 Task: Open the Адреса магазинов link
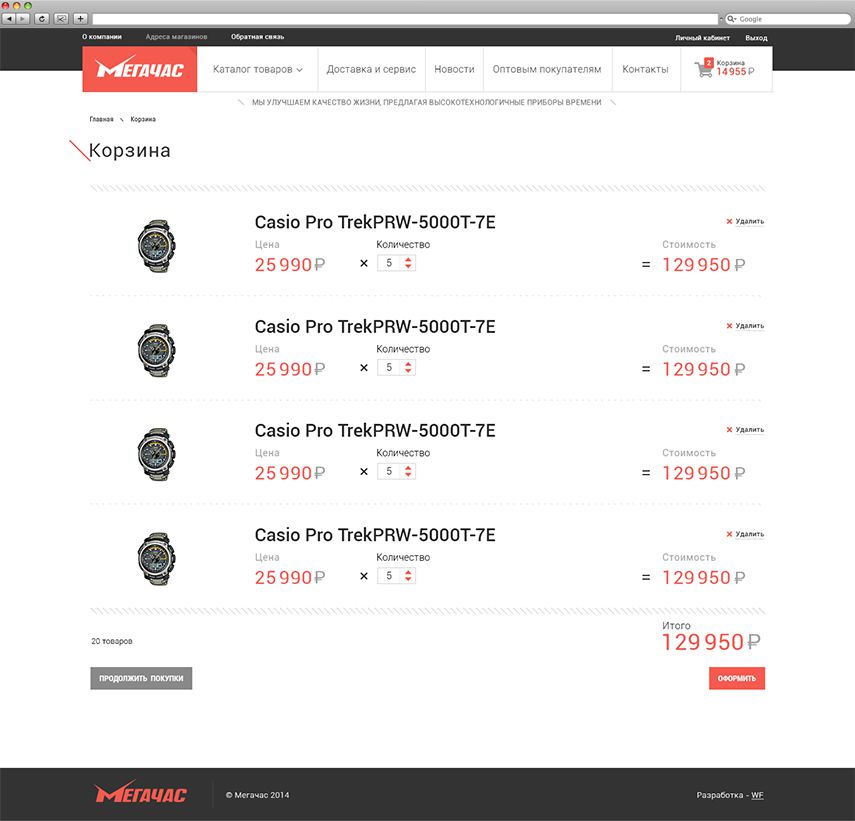coord(176,37)
